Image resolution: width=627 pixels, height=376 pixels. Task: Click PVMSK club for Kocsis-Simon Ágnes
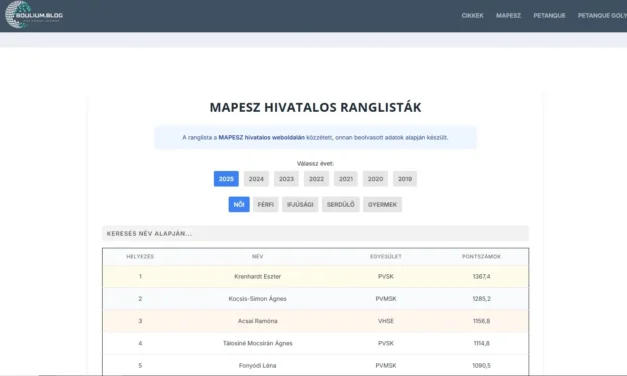[386, 299]
